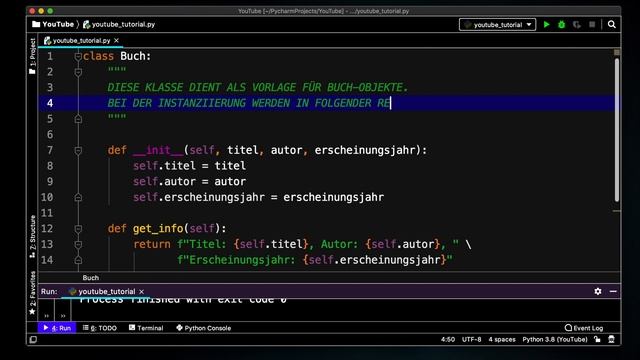Click the stop process square icon
The image size is (640, 360).
coord(592,24)
